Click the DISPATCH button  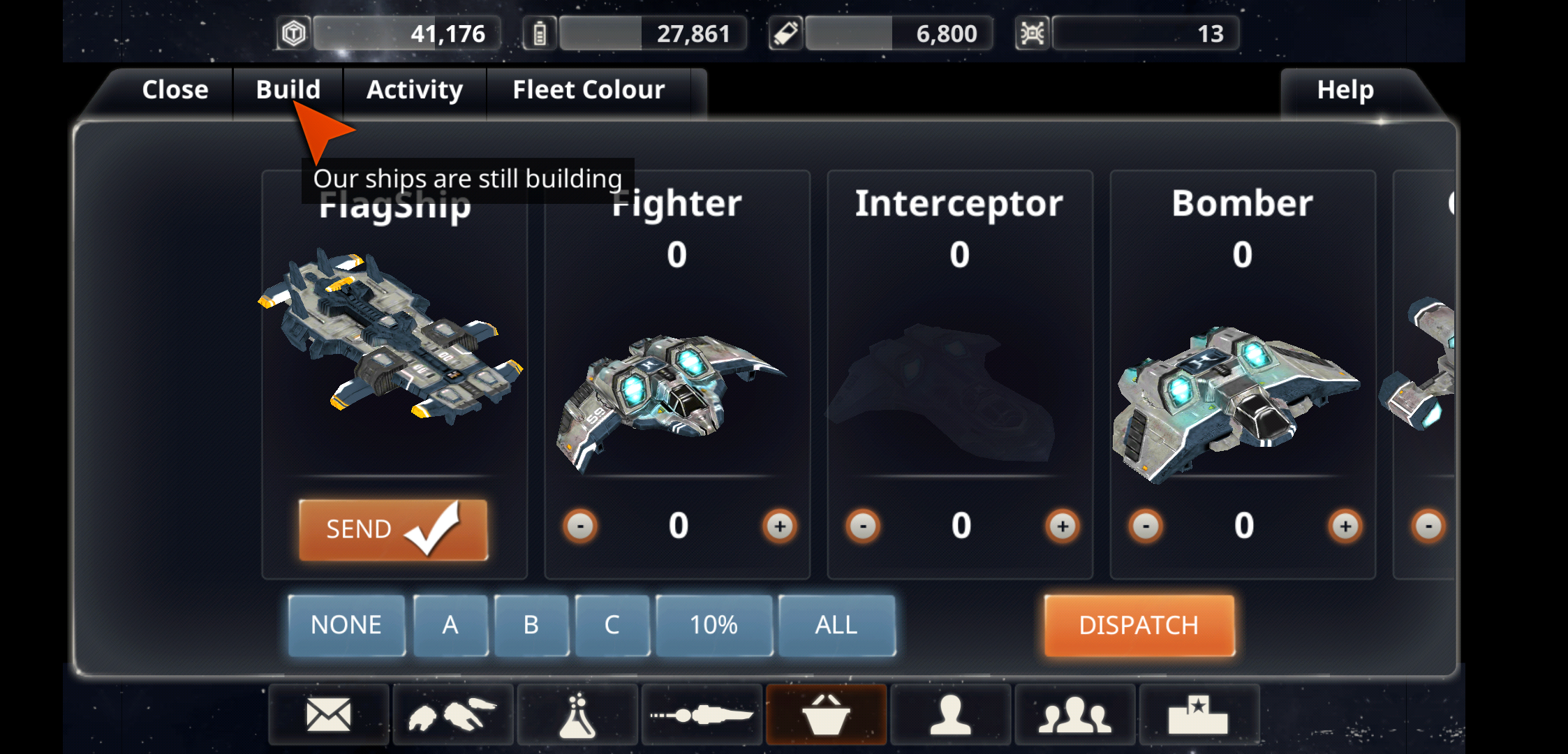coord(1139,625)
